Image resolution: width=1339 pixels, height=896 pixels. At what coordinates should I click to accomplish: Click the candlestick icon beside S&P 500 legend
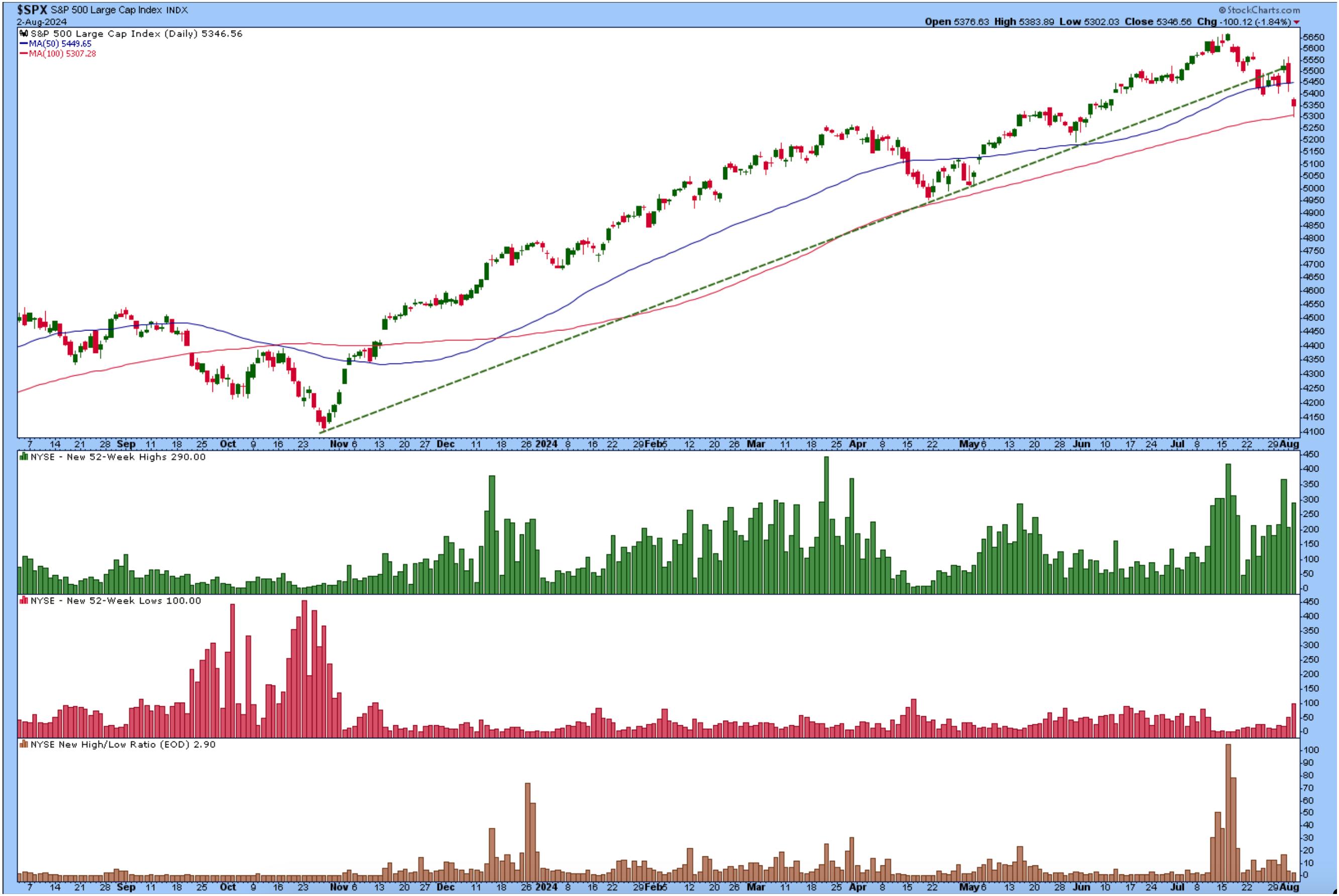coord(24,34)
